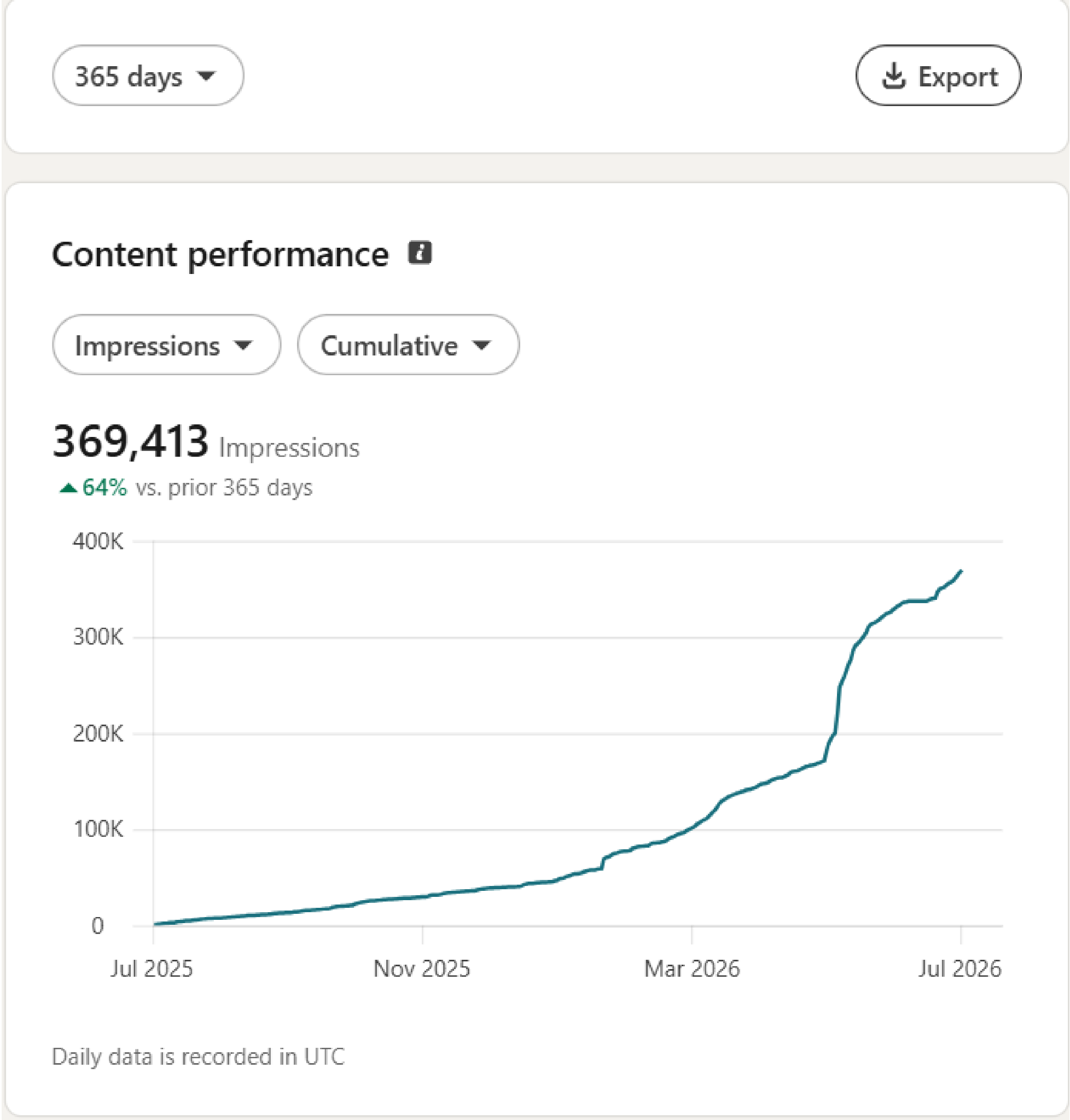The width and height of the screenshot is (1070, 1120).
Task: Click the 400K y-axis label
Action: (98, 541)
